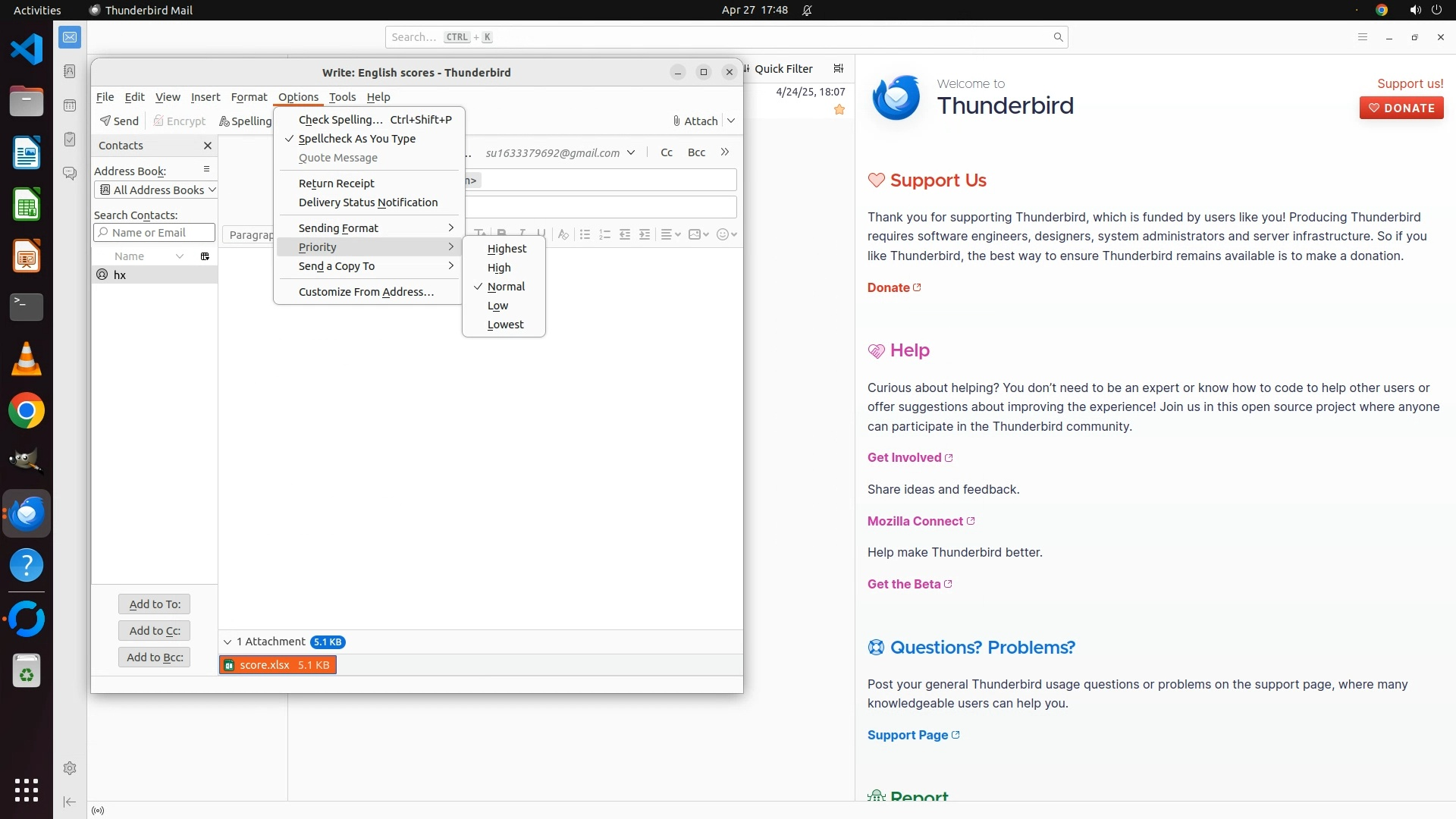Select the score.xlsx attachment

click(x=278, y=665)
